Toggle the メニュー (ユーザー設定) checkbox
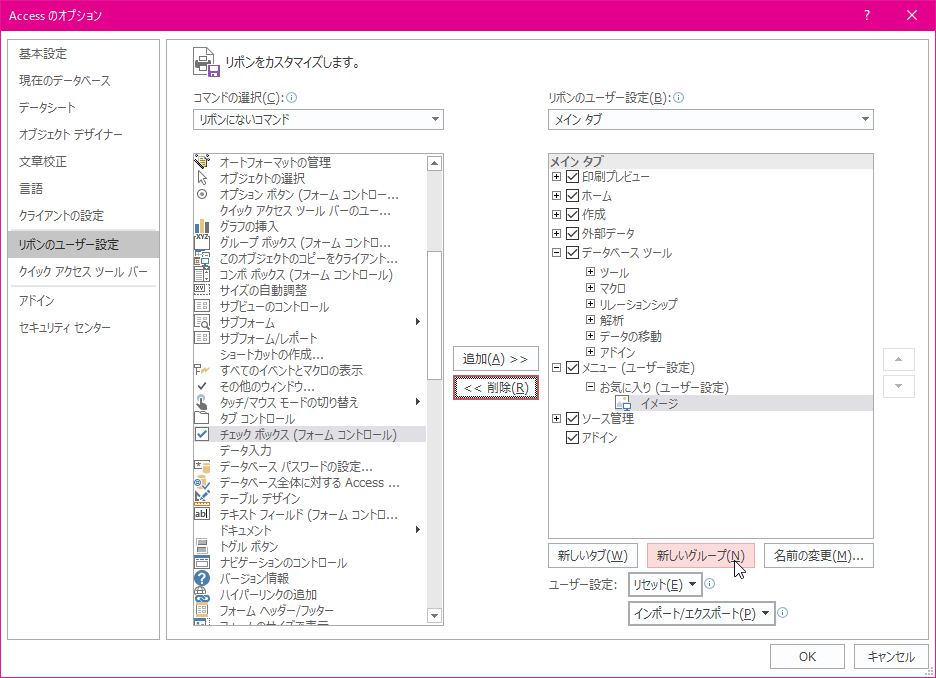This screenshot has height=678, width=936. pos(572,368)
